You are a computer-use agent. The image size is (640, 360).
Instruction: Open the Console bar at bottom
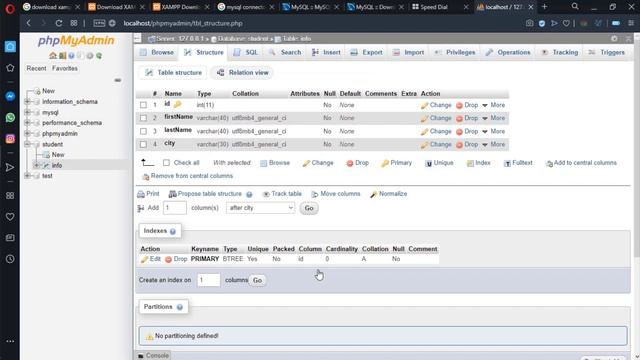tap(153, 356)
